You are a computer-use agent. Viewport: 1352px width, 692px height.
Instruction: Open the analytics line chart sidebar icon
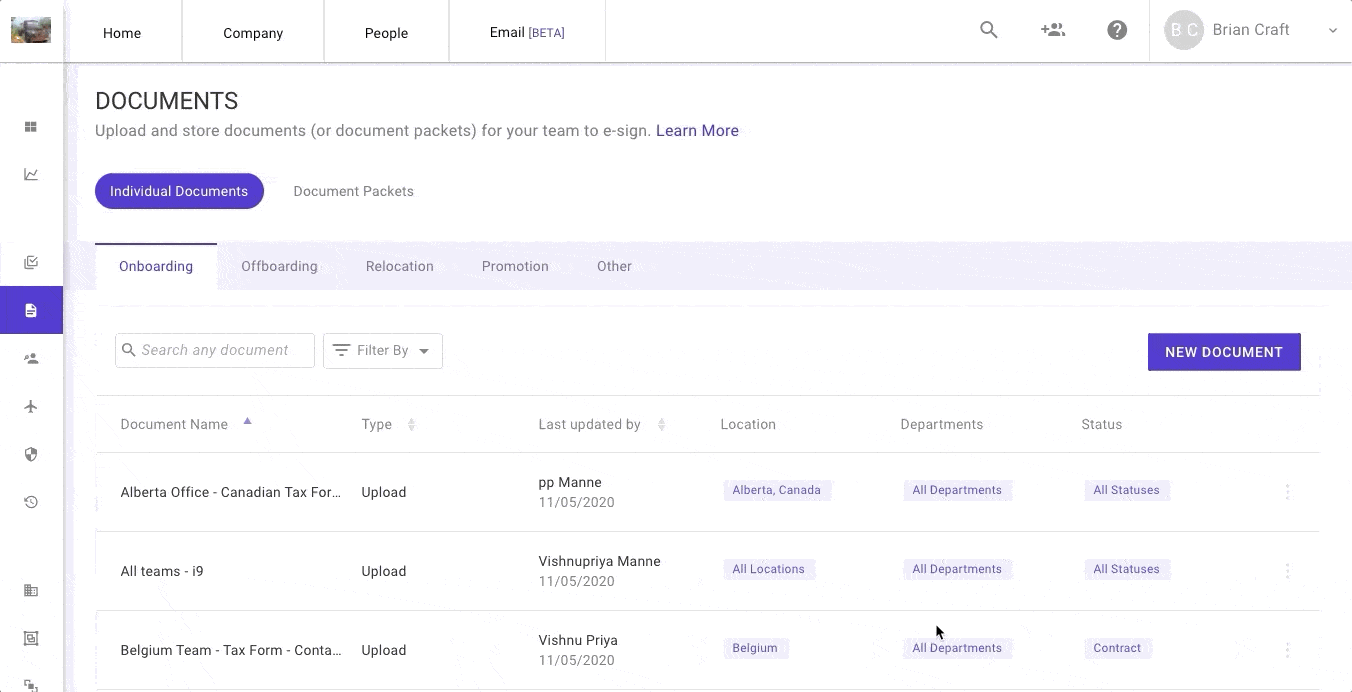click(31, 174)
